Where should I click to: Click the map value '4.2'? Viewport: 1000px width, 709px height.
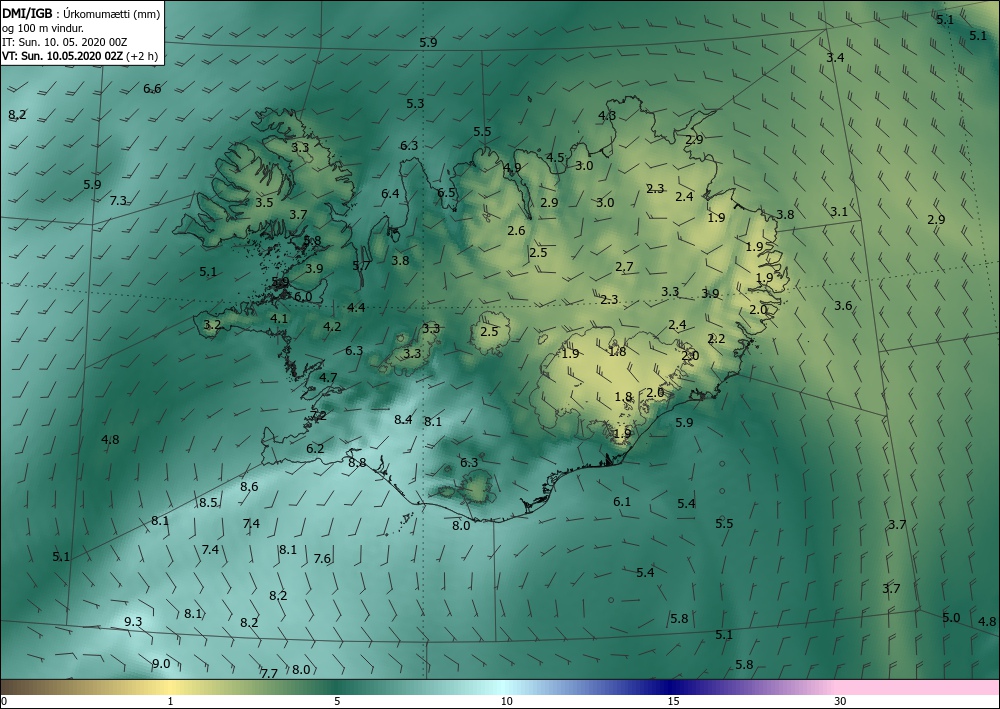332,326
